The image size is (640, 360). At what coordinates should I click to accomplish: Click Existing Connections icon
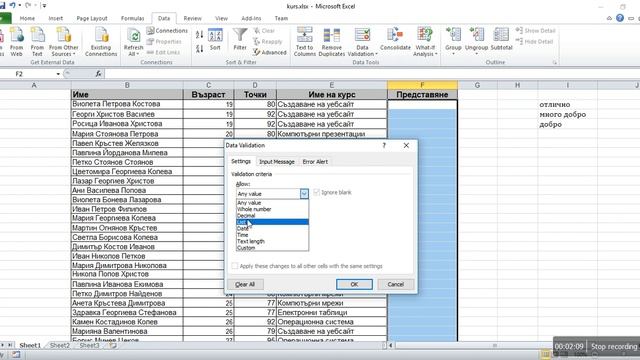point(101,41)
